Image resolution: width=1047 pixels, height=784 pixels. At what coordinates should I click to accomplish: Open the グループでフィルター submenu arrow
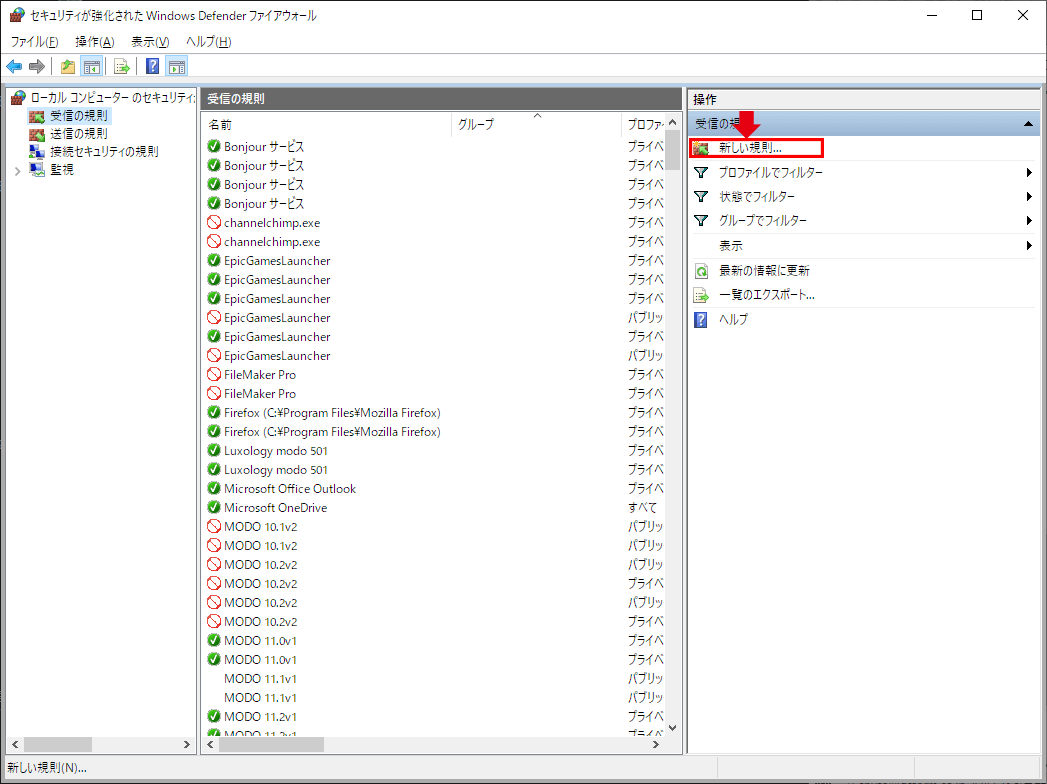(x=1029, y=220)
